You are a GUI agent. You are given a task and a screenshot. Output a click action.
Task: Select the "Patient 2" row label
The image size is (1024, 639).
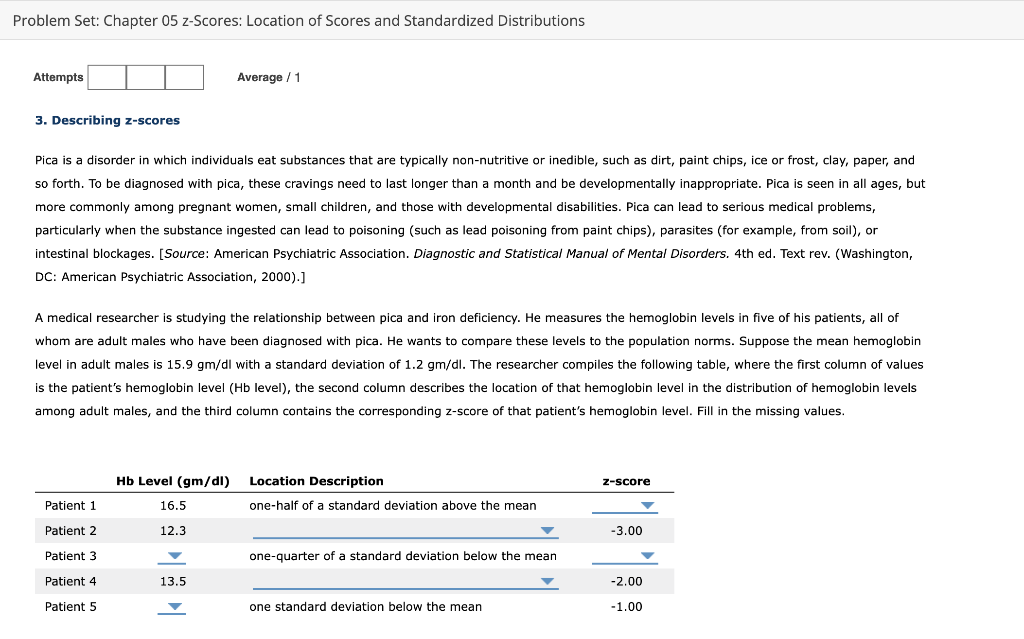(71, 531)
